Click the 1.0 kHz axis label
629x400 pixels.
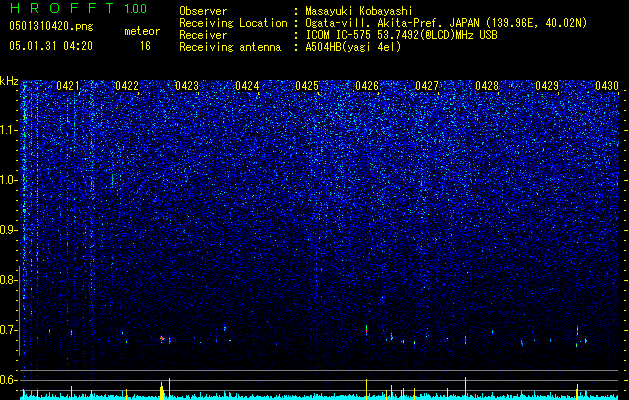[8, 180]
